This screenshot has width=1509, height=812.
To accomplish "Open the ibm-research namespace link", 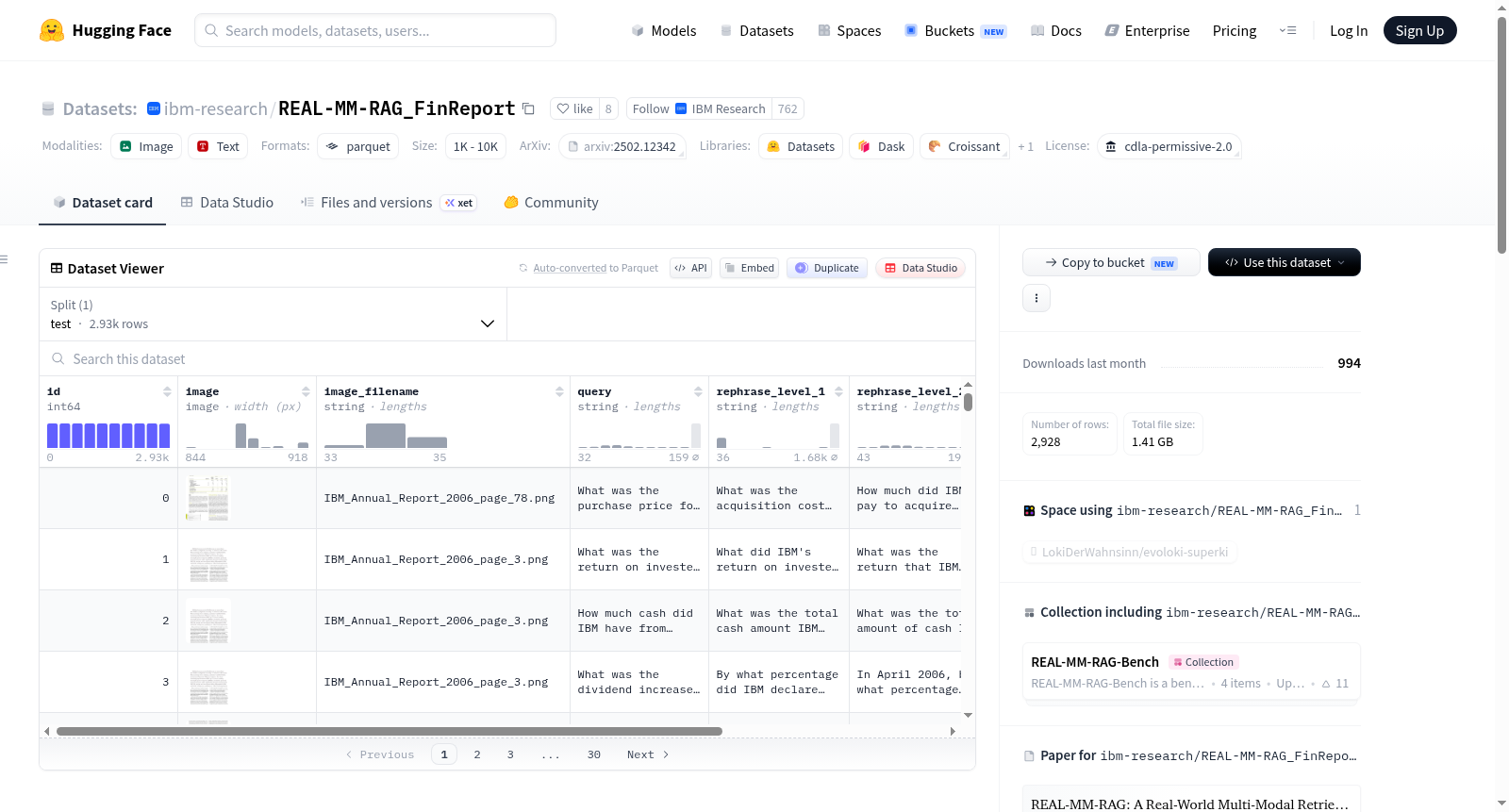I will 215,108.
